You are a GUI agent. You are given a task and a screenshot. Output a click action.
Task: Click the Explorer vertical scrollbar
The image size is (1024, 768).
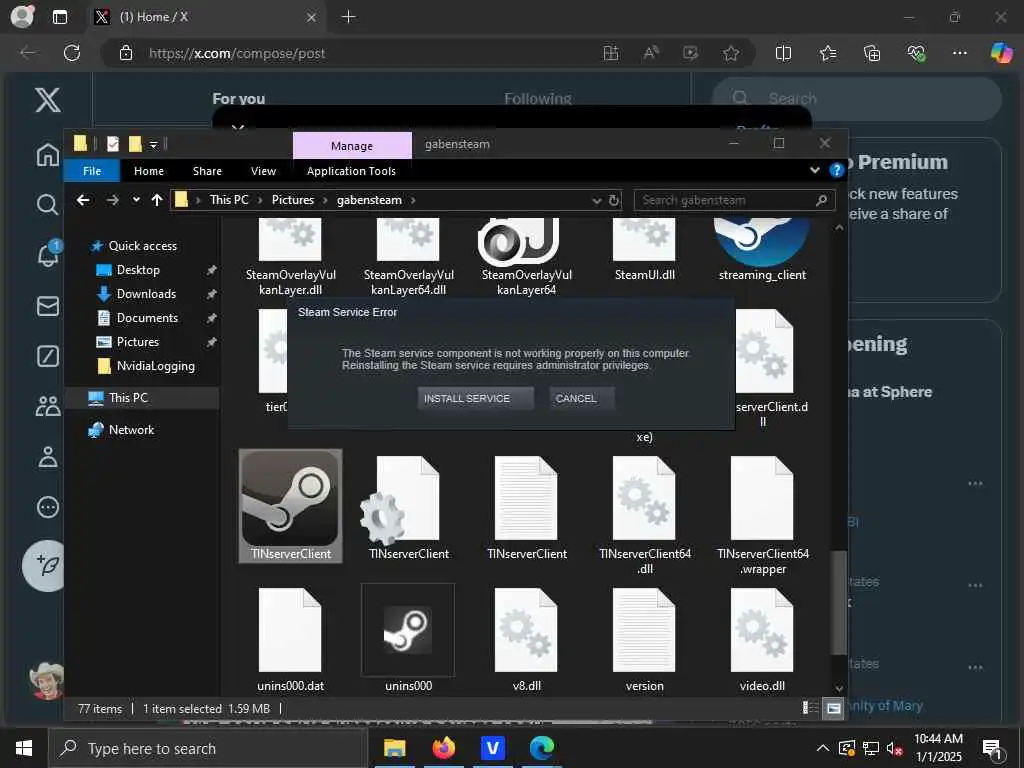pos(839,602)
